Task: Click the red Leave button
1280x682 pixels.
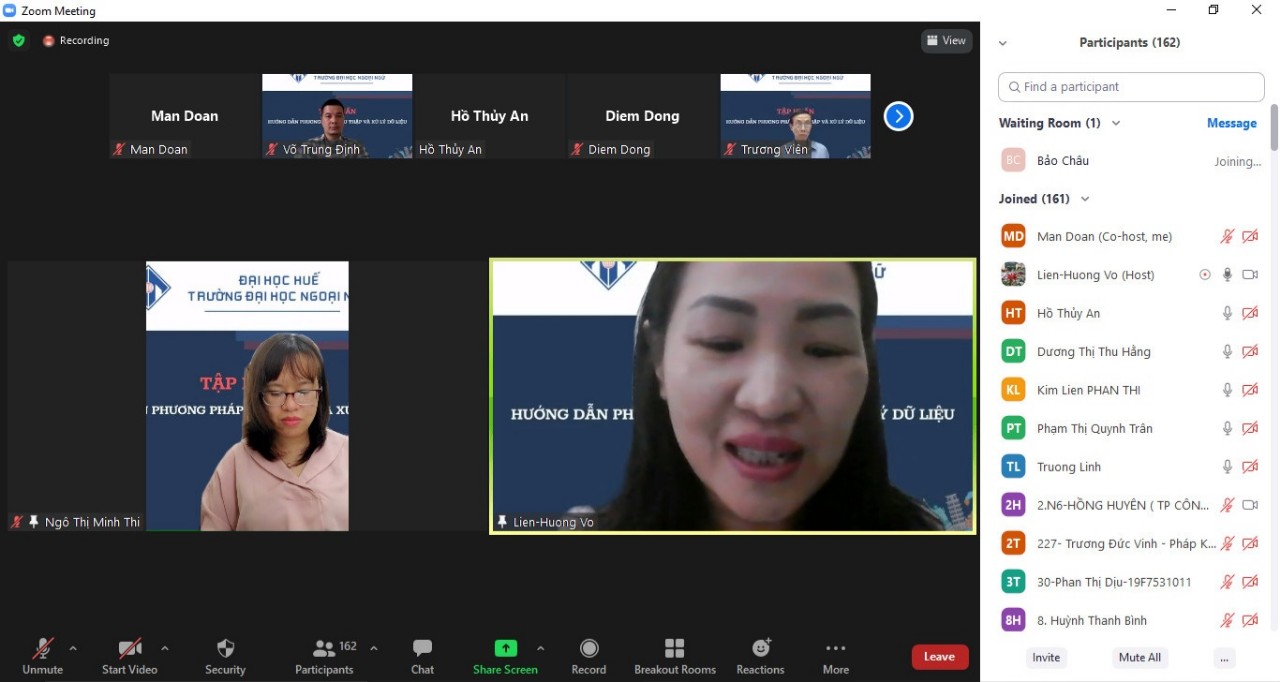Action: (939, 657)
